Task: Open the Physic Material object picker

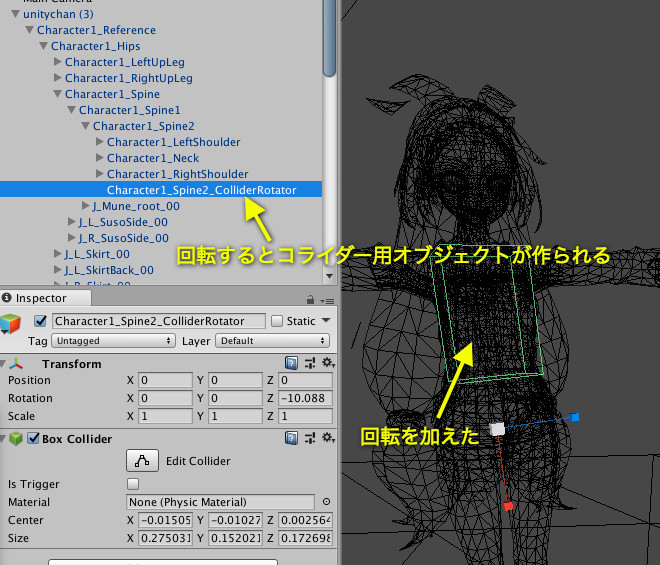Action: click(x=326, y=501)
